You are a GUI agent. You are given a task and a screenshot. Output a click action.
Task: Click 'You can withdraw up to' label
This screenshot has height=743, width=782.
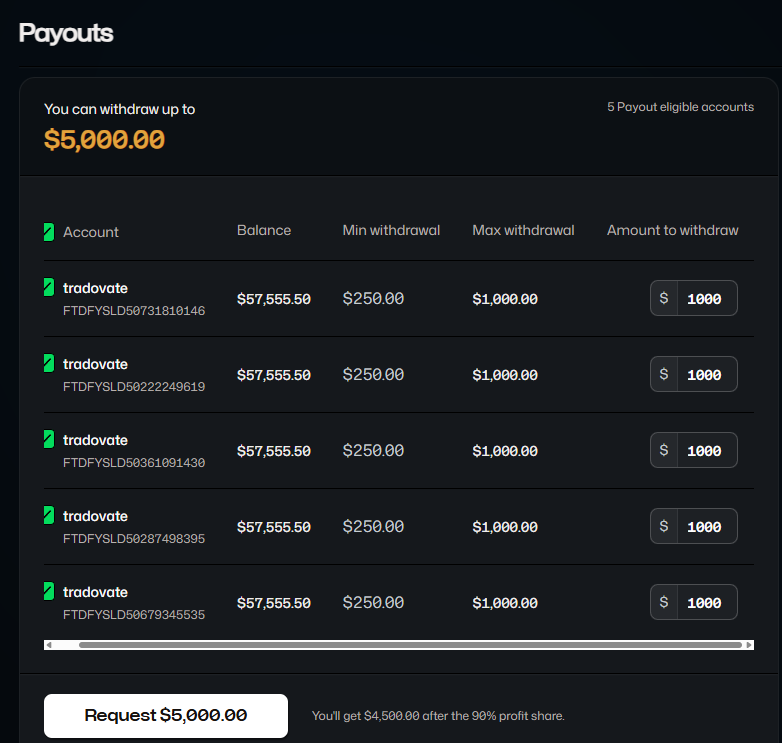119,109
